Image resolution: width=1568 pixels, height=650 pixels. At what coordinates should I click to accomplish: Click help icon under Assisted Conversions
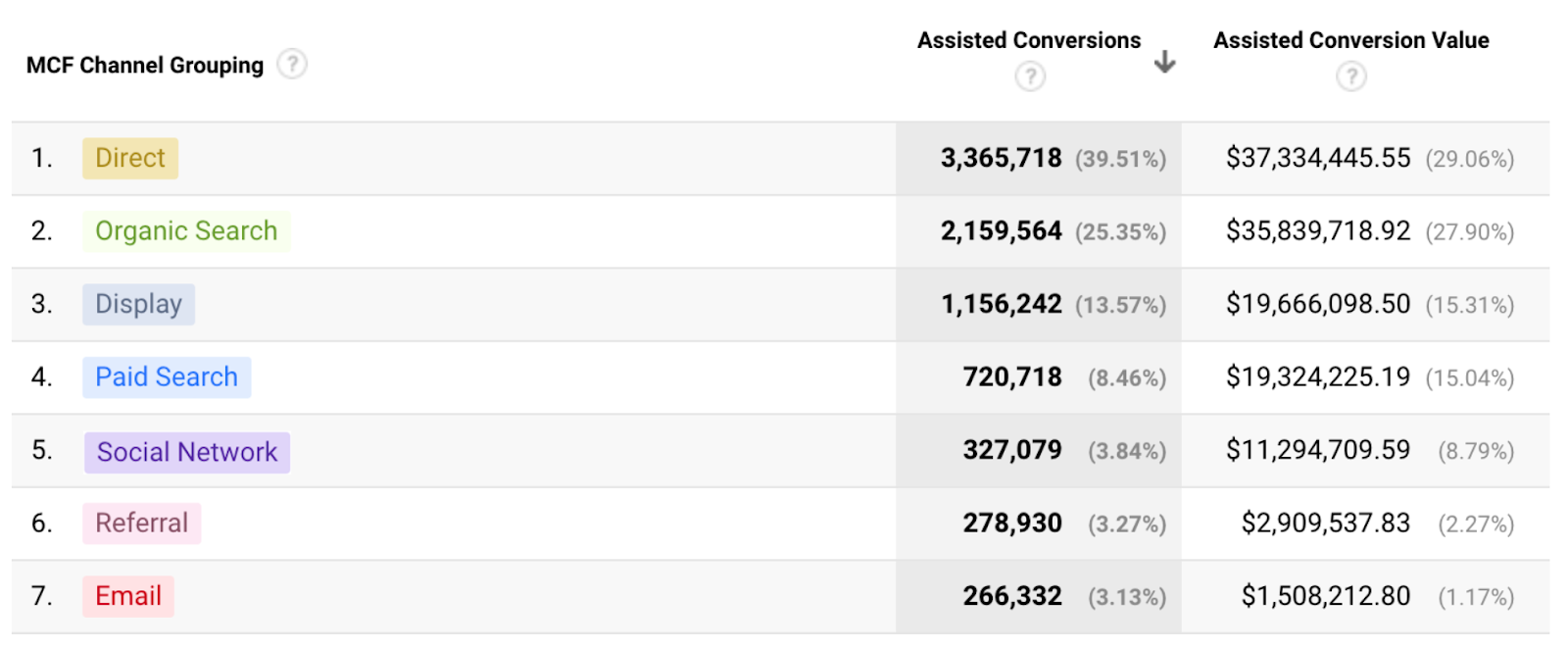coord(1029,76)
